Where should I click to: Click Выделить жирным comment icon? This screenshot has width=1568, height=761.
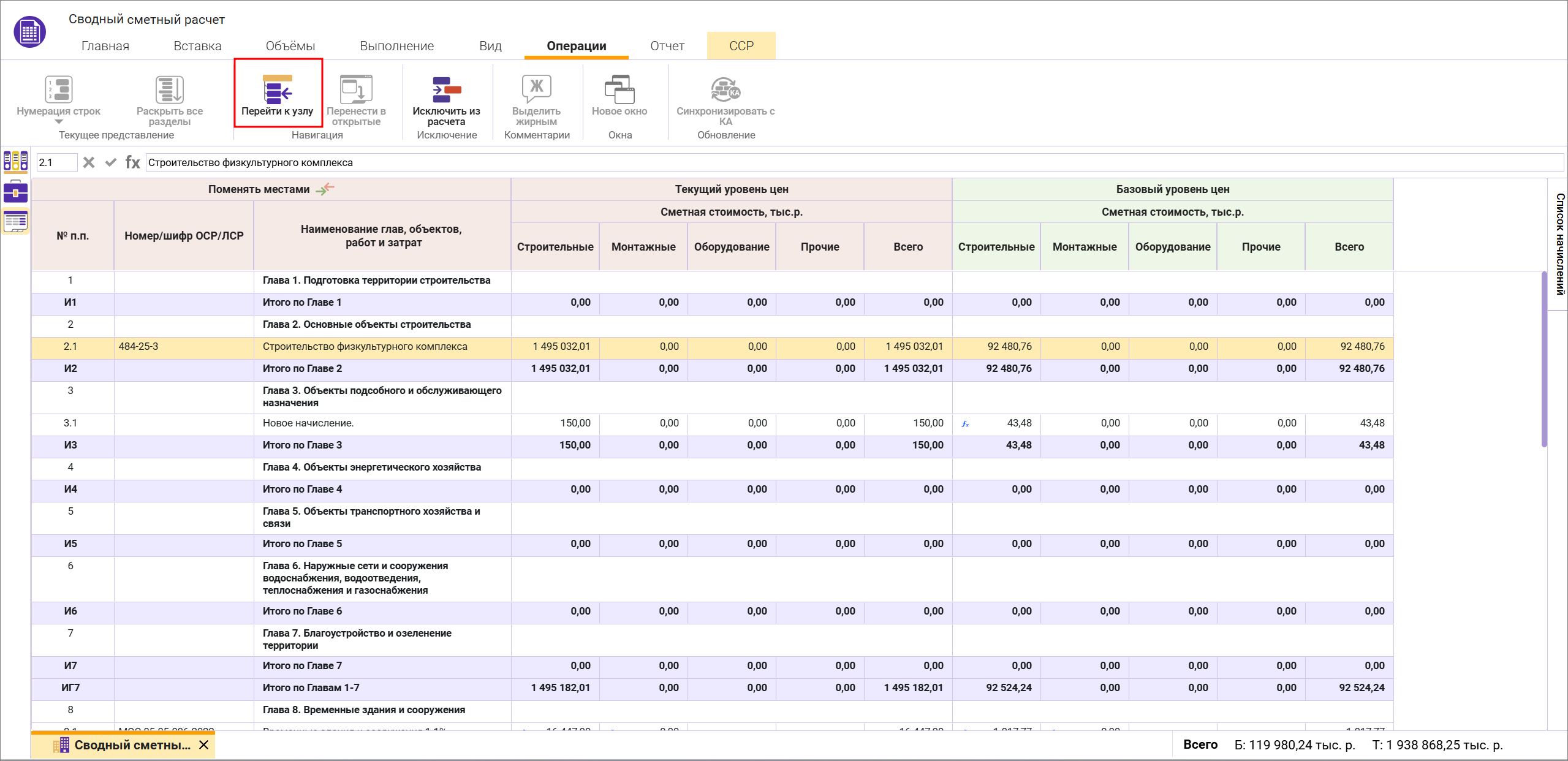click(536, 90)
